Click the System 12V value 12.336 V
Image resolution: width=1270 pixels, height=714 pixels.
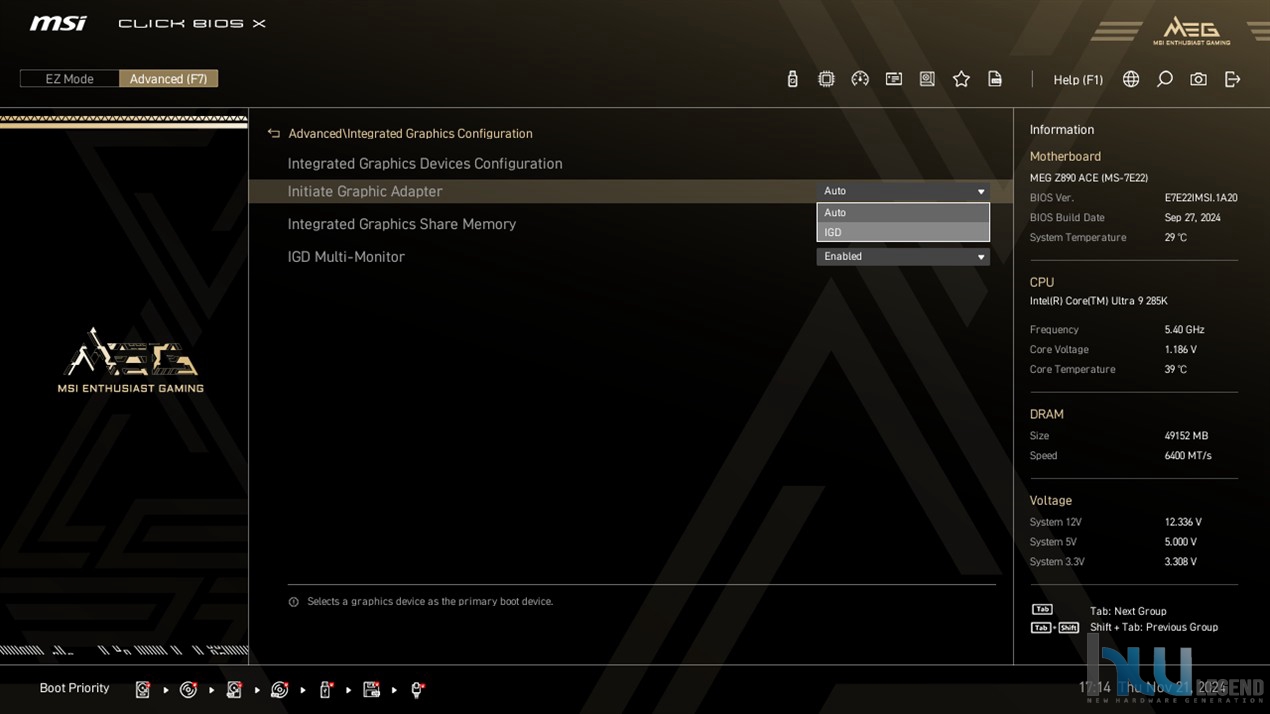pyautogui.click(x=1183, y=522)
